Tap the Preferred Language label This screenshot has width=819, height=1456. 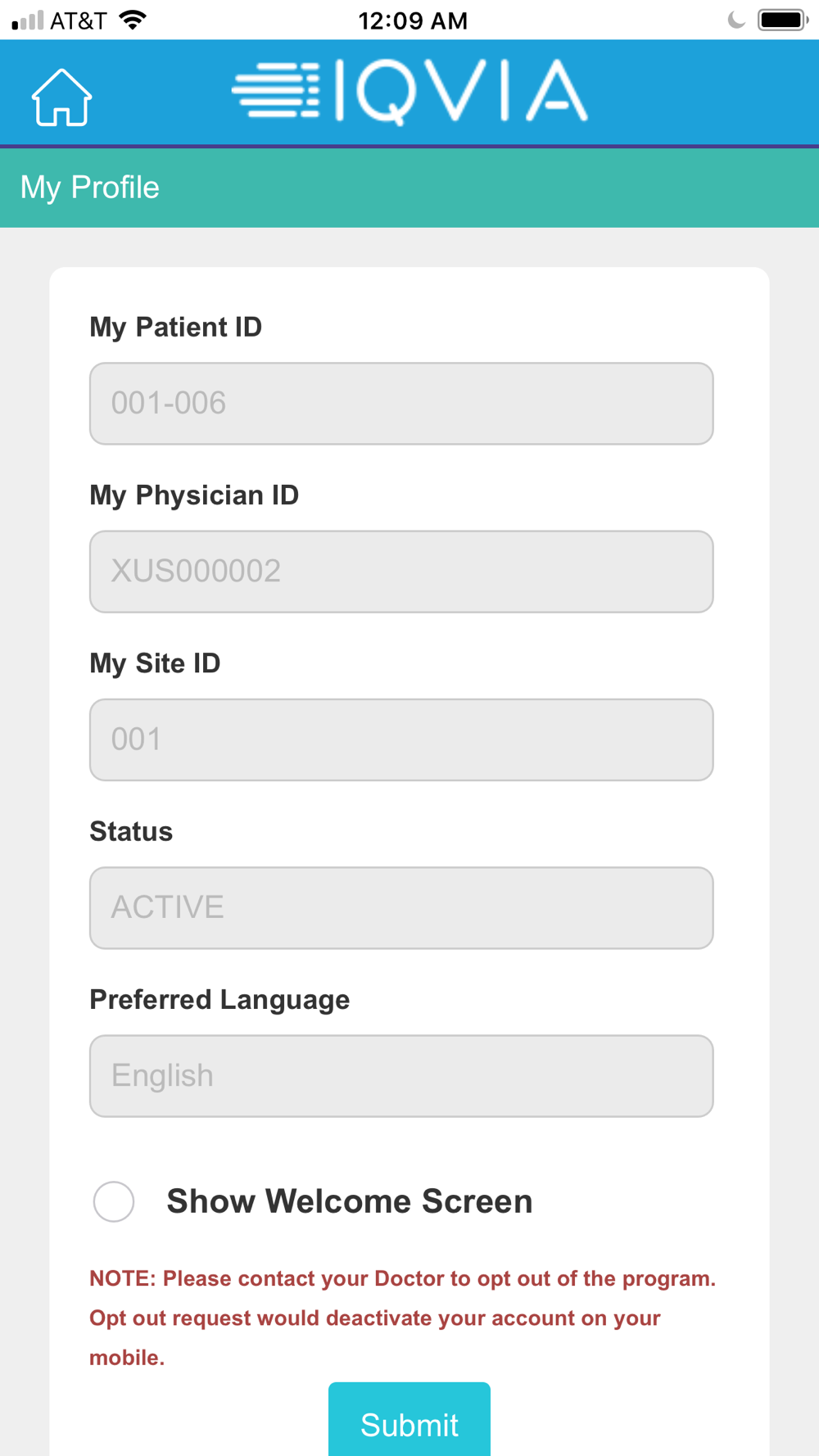(219, 1000)
